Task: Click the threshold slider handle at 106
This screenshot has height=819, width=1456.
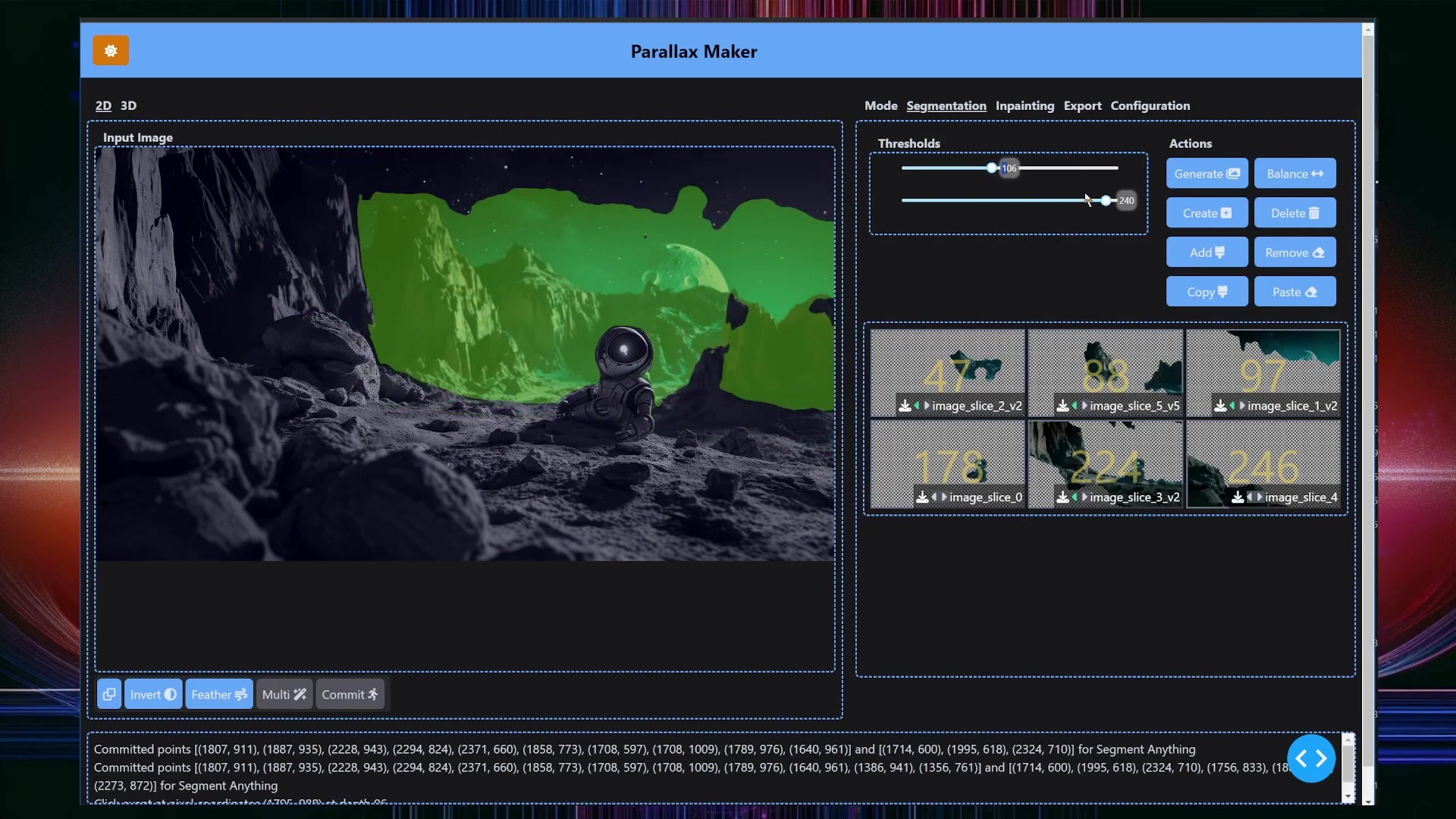Action: point(992,168)
